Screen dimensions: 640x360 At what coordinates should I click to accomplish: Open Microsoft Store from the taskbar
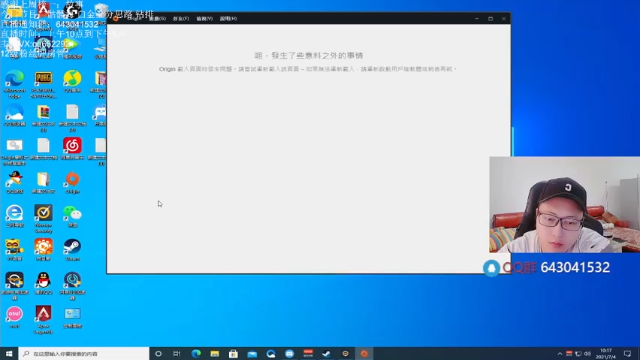pos(233,353)
